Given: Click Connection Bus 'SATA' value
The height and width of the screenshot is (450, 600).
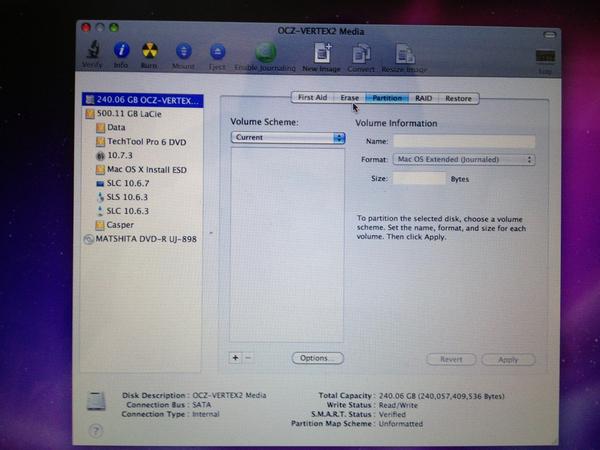Looking at the screenshot, I should [202, 404].
